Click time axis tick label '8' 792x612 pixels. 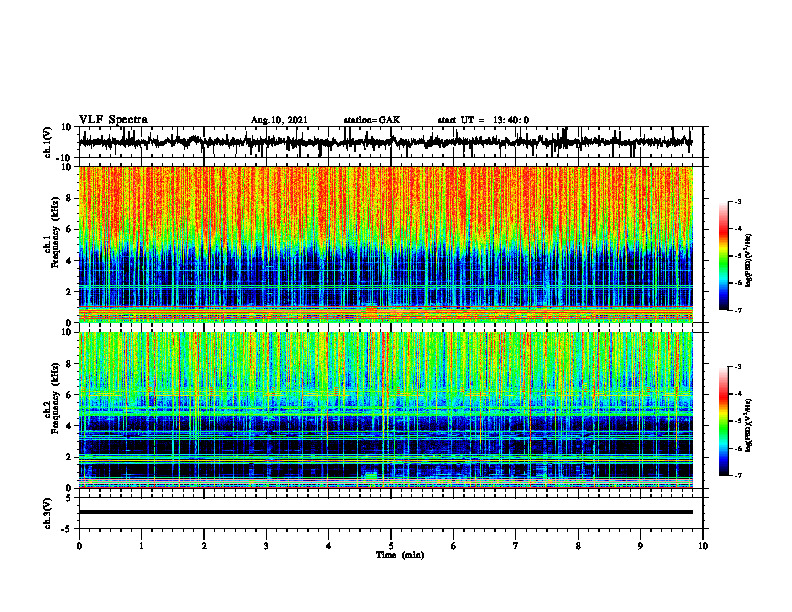pyautogui.click(x=578, y=546)
